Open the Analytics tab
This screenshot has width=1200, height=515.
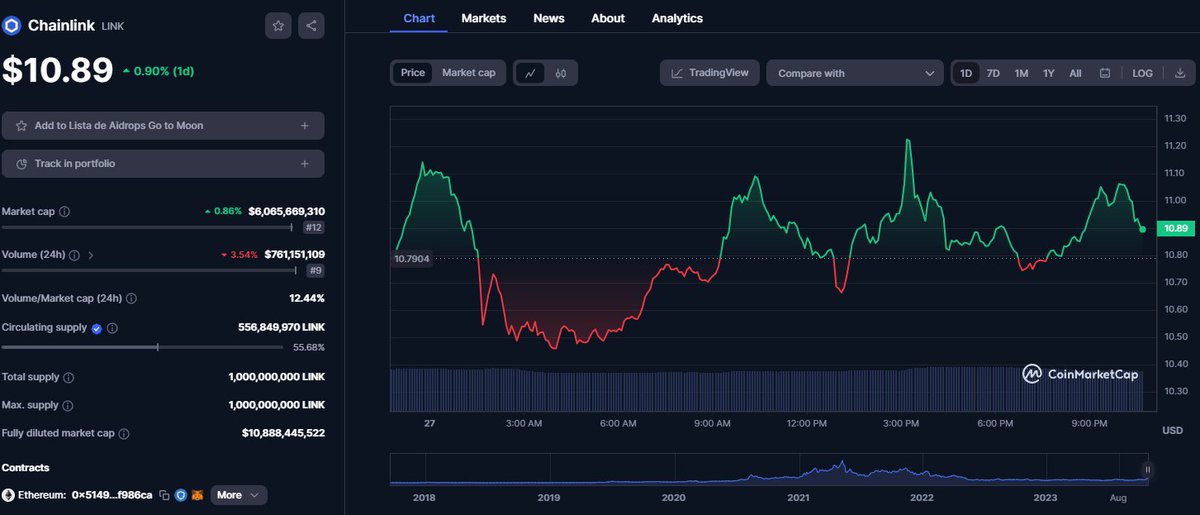click(x=677, y=18)
